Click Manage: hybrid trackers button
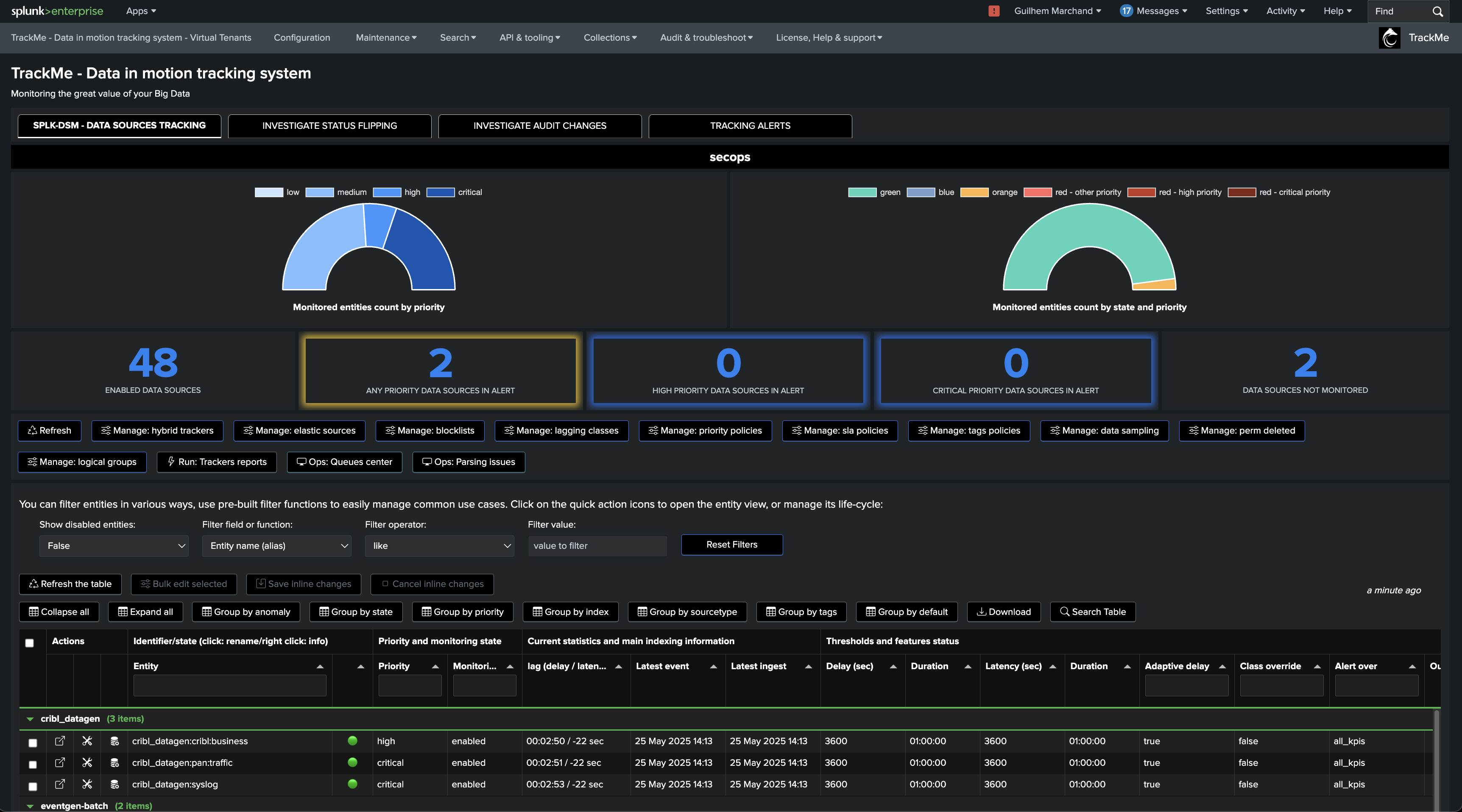The image size is (1462, 812). tap(157, 430)
